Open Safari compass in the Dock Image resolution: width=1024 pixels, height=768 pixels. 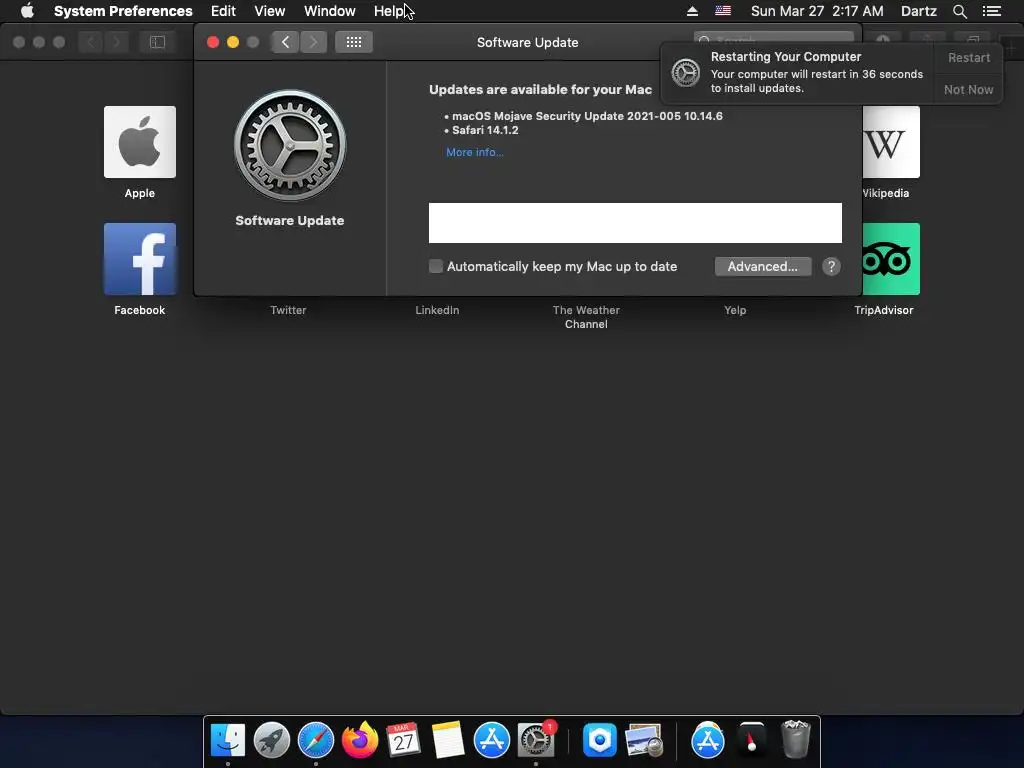(315, 740)
